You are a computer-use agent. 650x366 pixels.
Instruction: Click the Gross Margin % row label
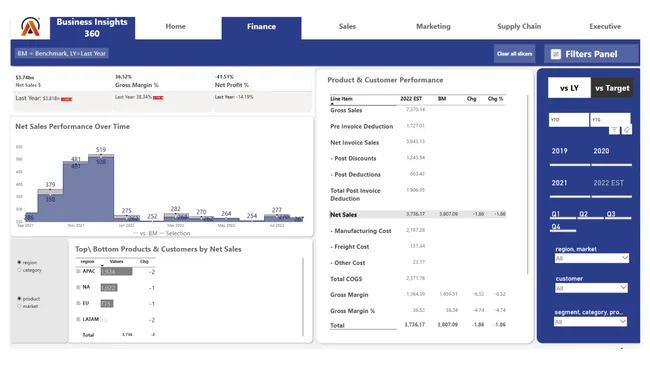(352, 311)
